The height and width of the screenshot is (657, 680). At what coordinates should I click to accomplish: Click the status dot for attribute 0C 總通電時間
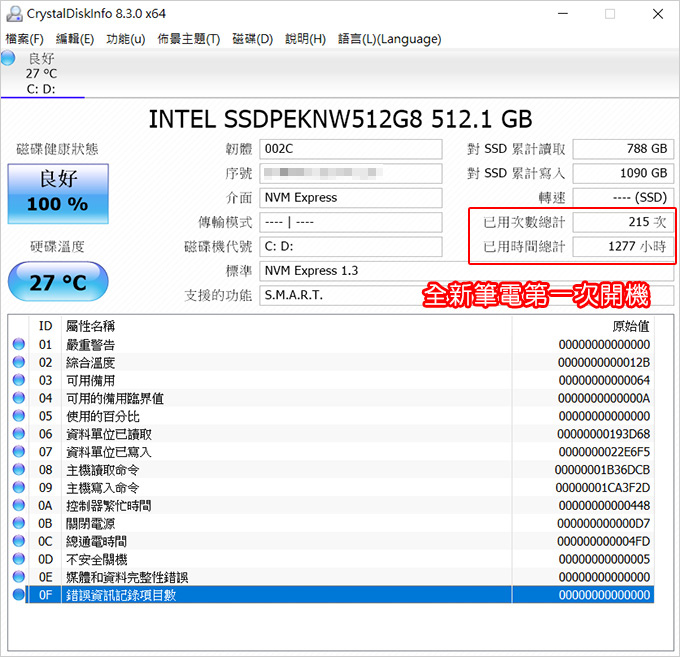(19, 540)
